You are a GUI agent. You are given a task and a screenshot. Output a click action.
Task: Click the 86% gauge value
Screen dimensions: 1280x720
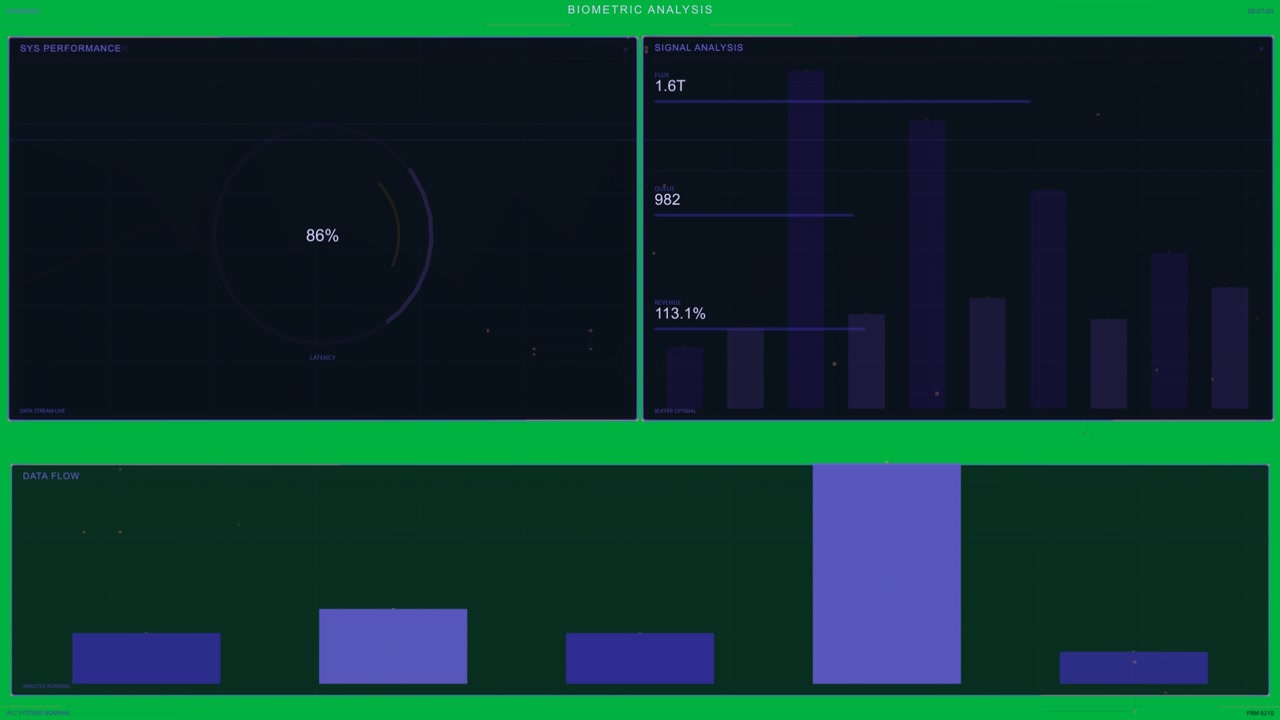[x=322, y=236]
